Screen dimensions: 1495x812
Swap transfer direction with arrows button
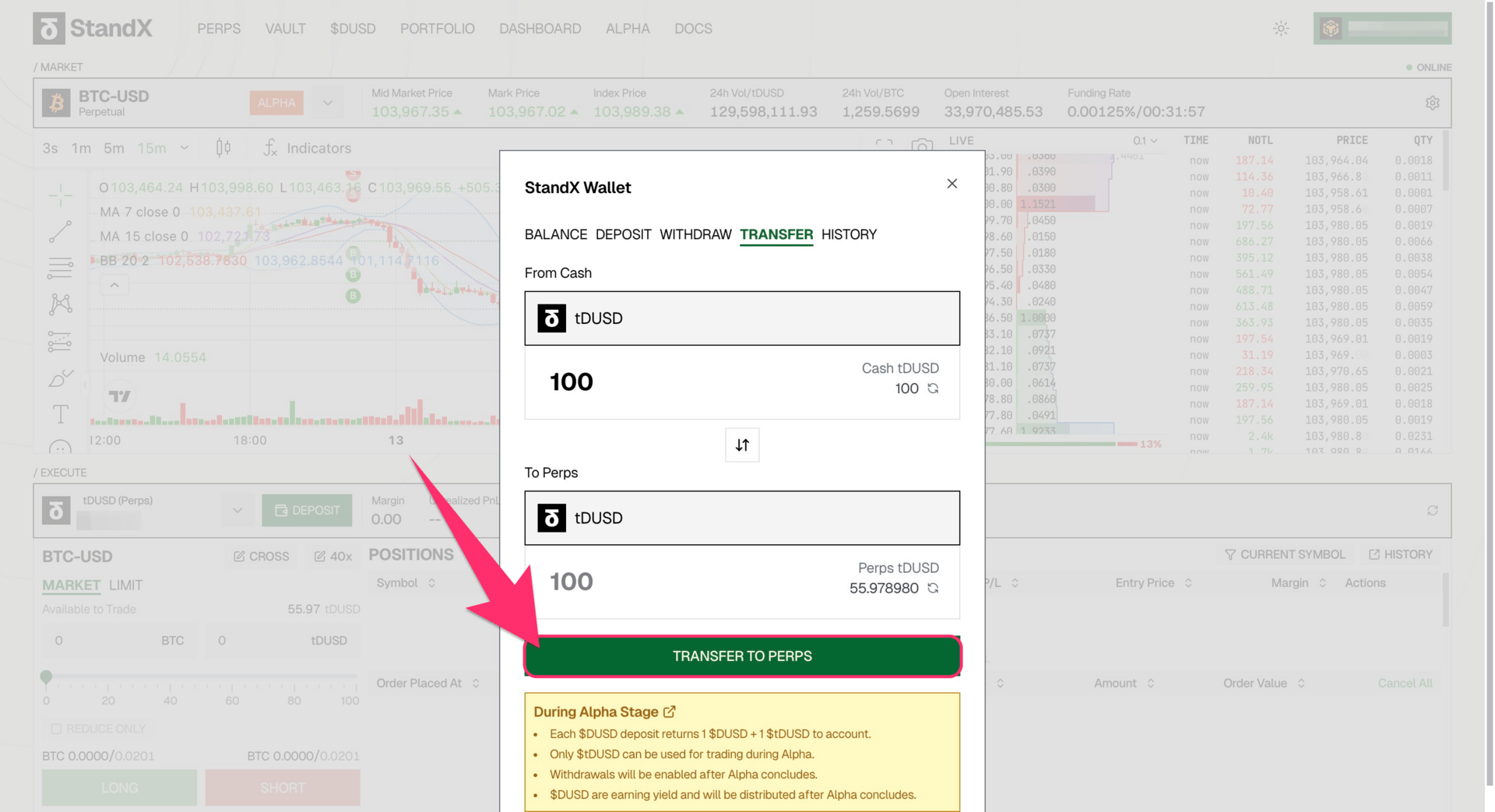click(x=742, y=445)
